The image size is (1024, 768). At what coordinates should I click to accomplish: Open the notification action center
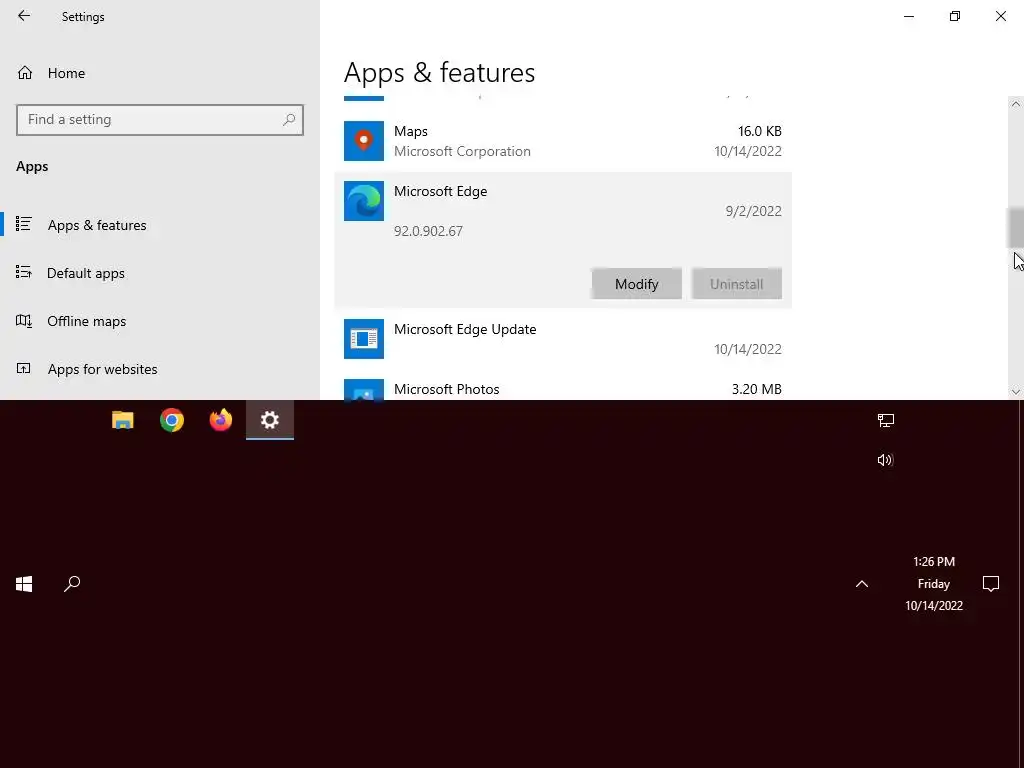(x=991, y=584)
